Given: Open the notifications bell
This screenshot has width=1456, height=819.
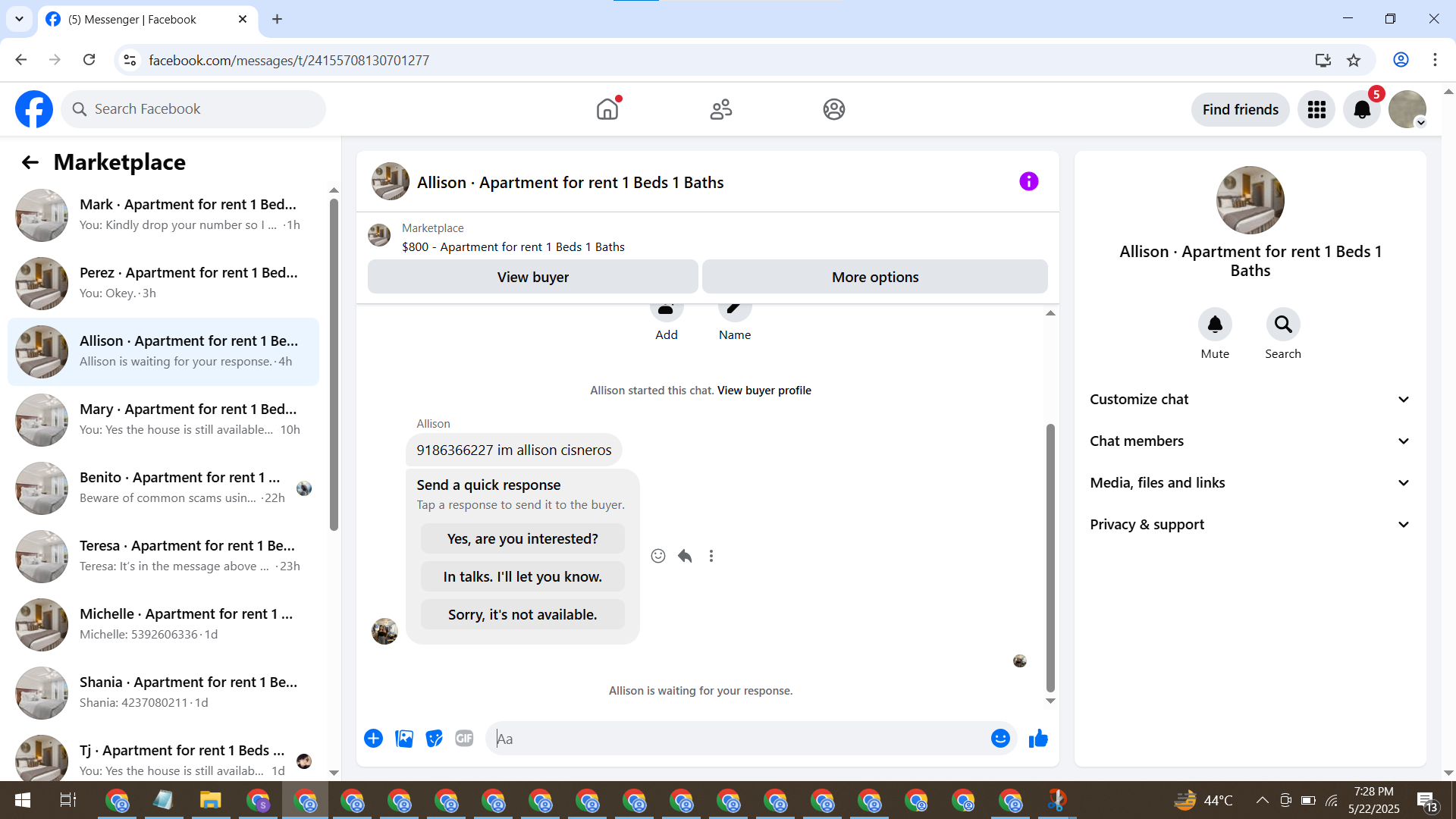Looking at the screenshot, I should pos(1362,109).
